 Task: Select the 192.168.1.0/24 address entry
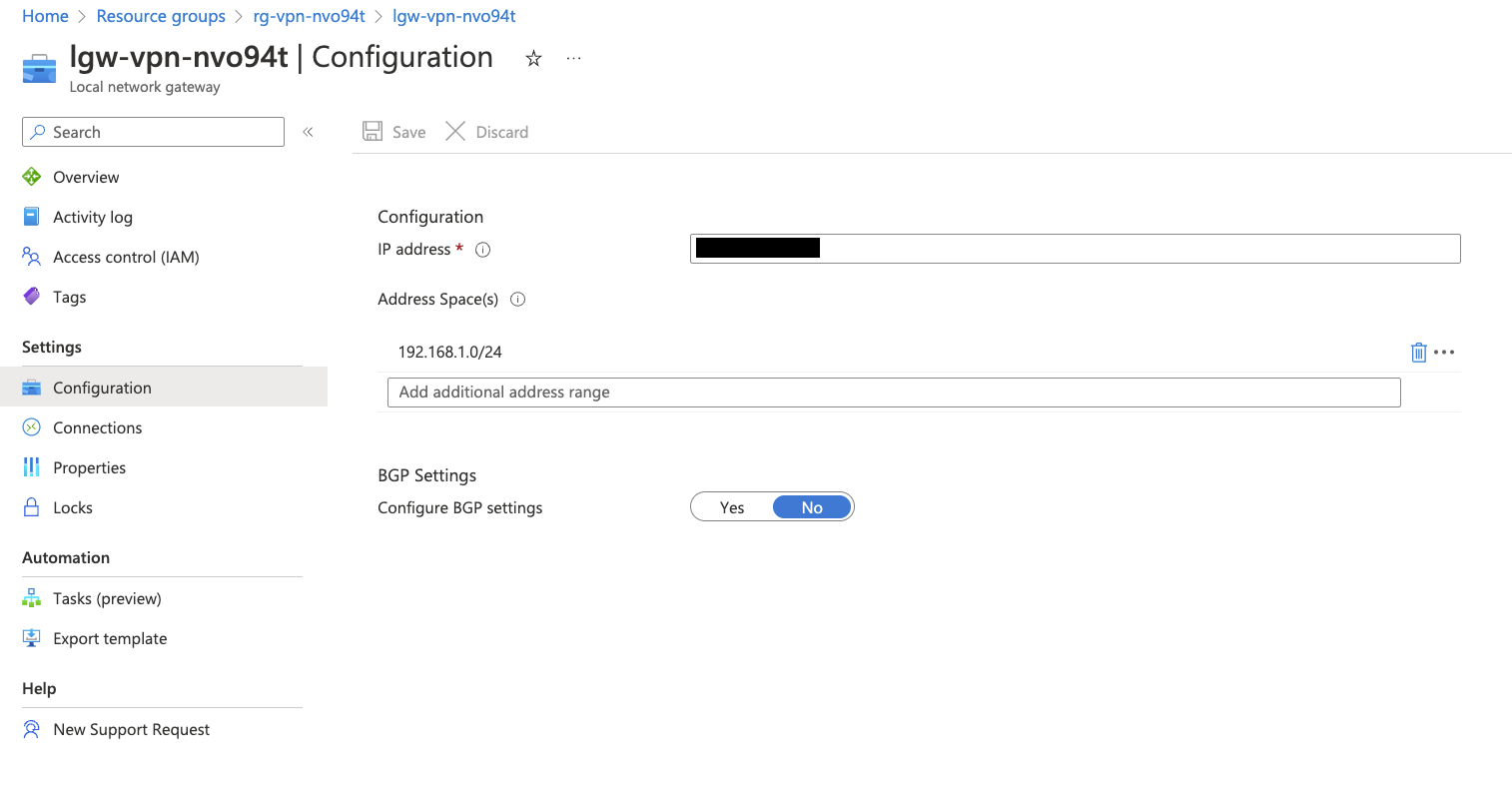[450, 352]
